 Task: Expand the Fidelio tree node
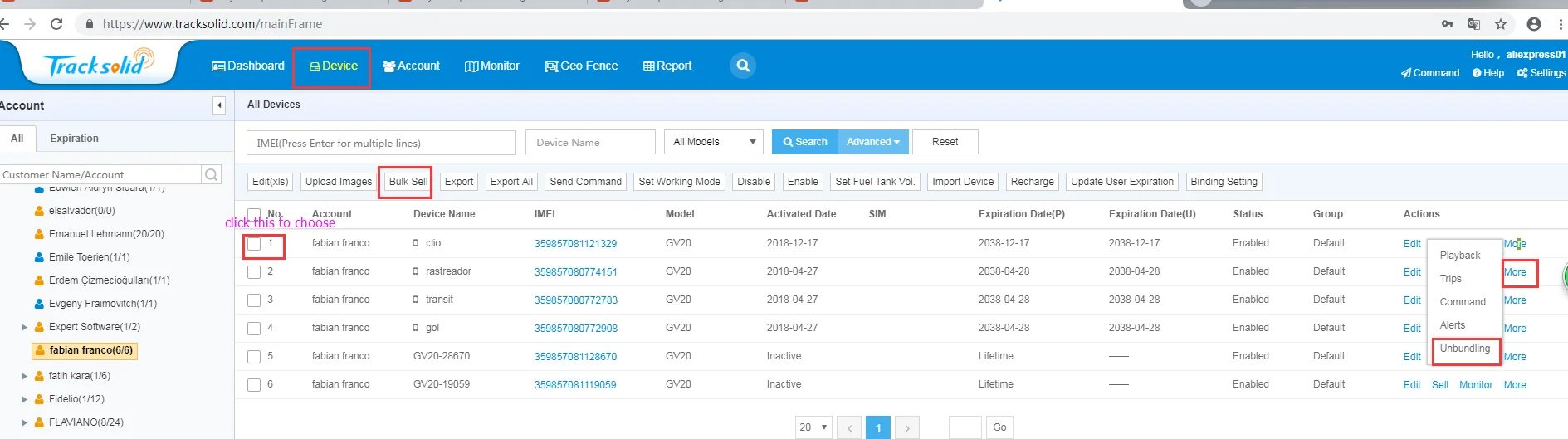pyautogui.click(x=24, y=399)
